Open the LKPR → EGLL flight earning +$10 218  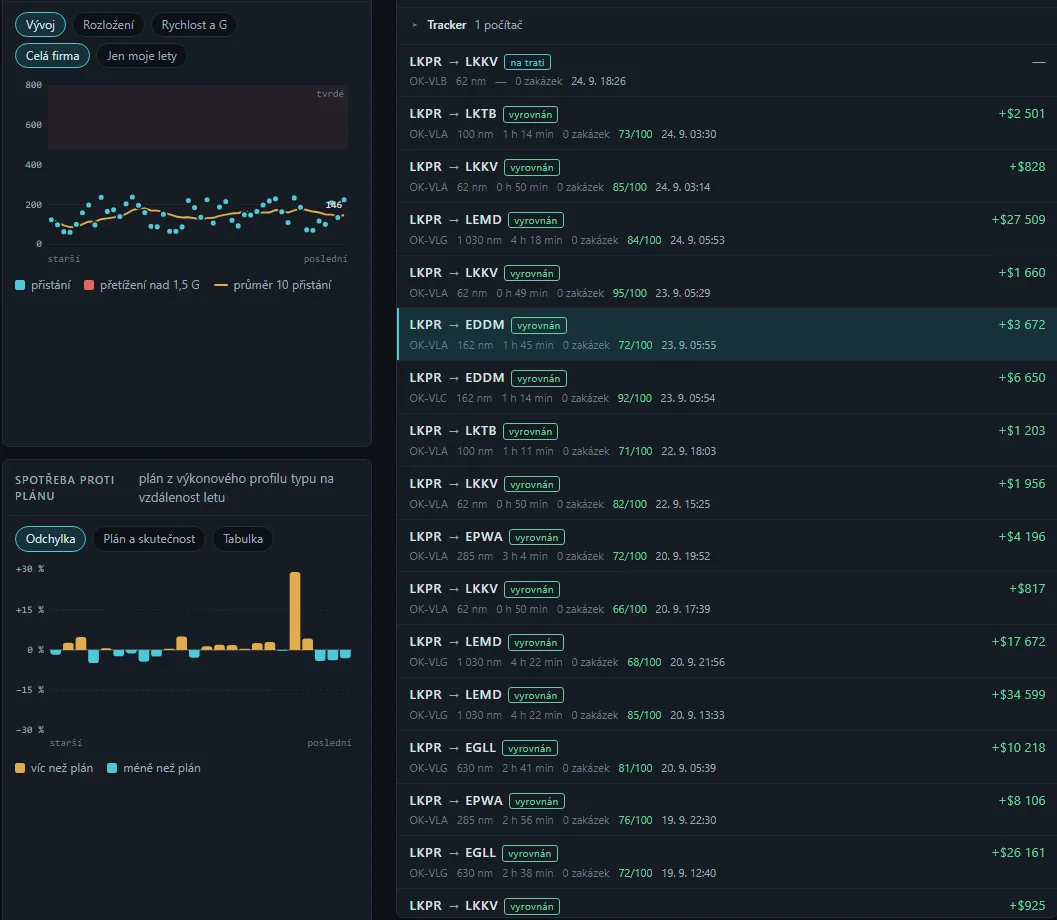point(727,758)
